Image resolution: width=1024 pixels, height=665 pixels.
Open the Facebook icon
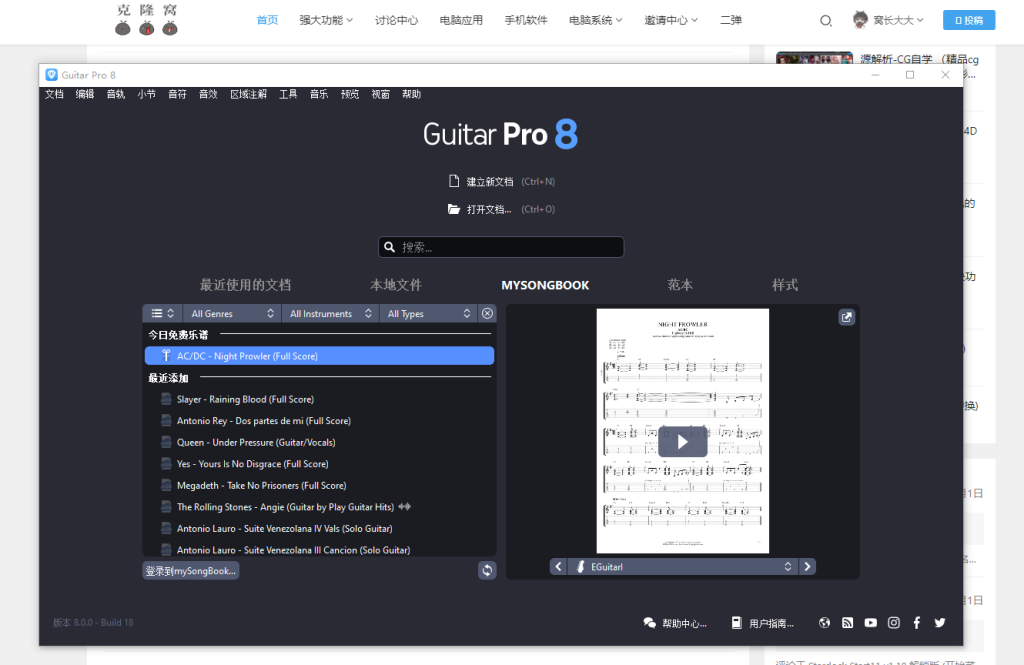(x=916, y=623)
